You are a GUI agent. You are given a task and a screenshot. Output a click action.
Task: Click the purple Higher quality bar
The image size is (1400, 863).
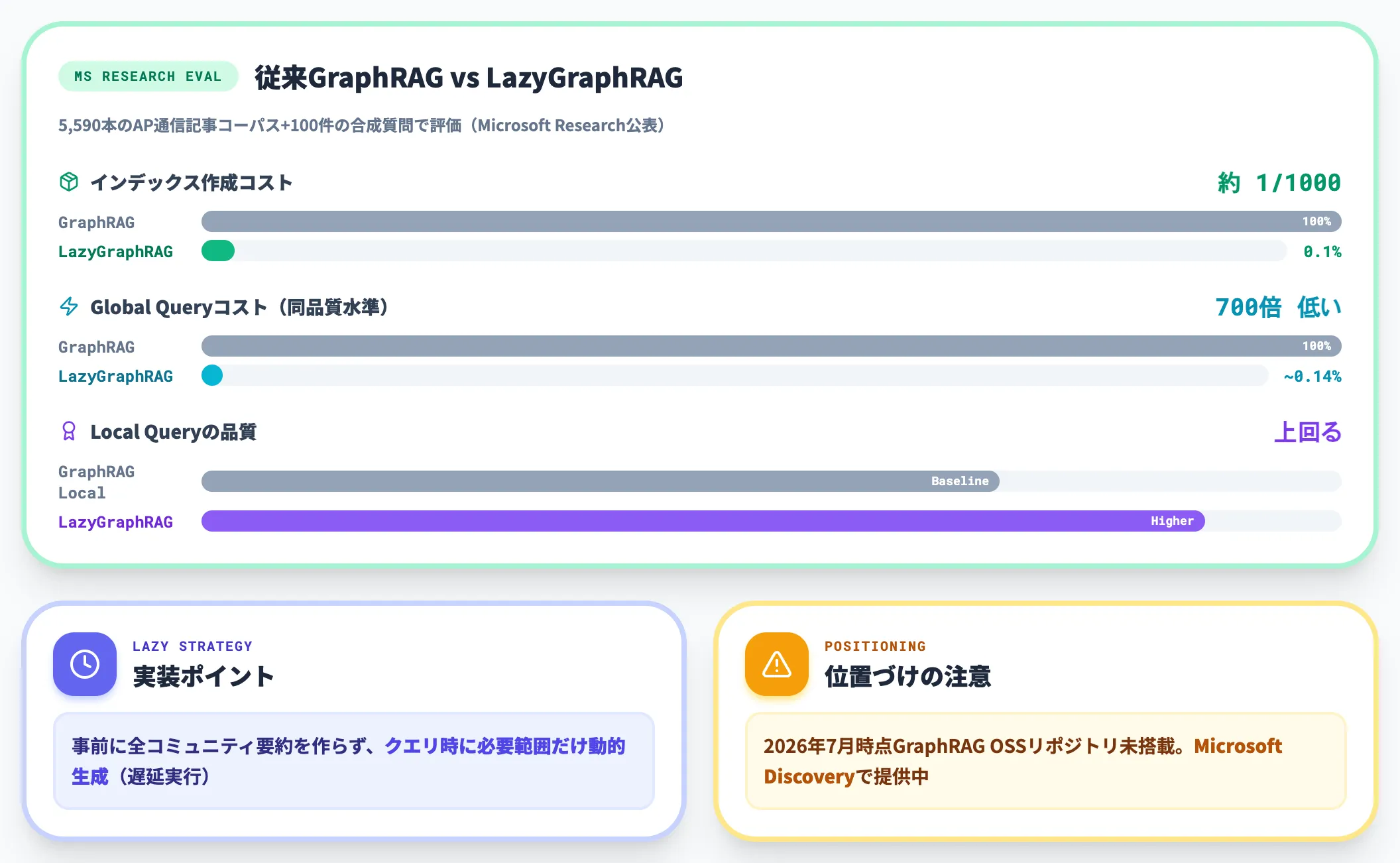[703, 521]
